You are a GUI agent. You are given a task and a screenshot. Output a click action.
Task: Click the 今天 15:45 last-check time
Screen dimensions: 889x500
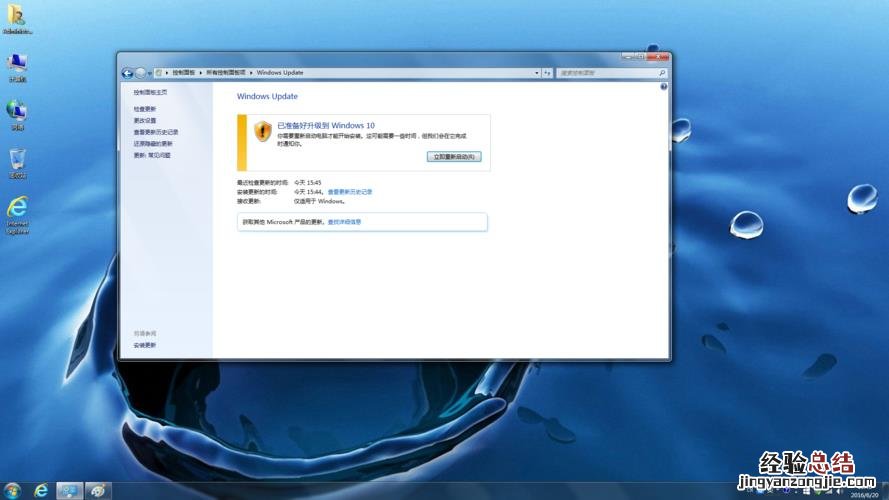coord(307,183)
